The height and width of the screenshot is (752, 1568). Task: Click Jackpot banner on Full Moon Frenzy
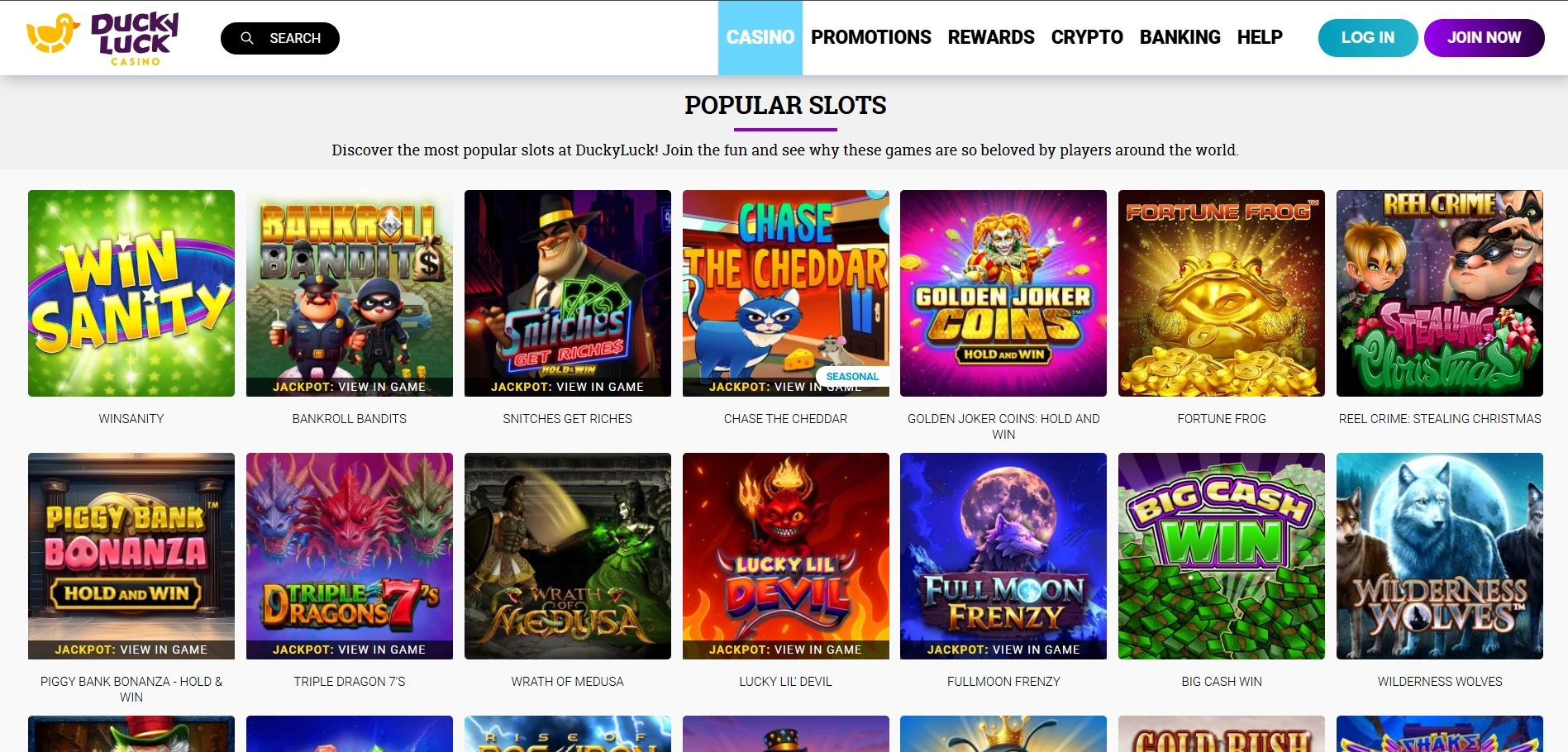(x=1003, y=650)
